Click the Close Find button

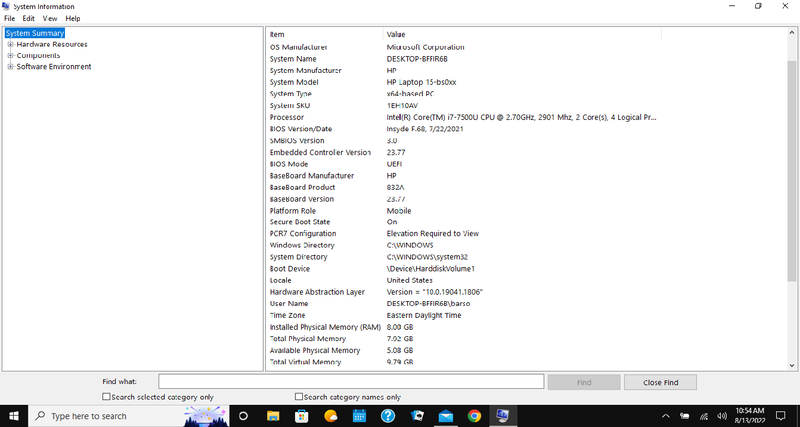pyautogui.click(x=660, y=382)
